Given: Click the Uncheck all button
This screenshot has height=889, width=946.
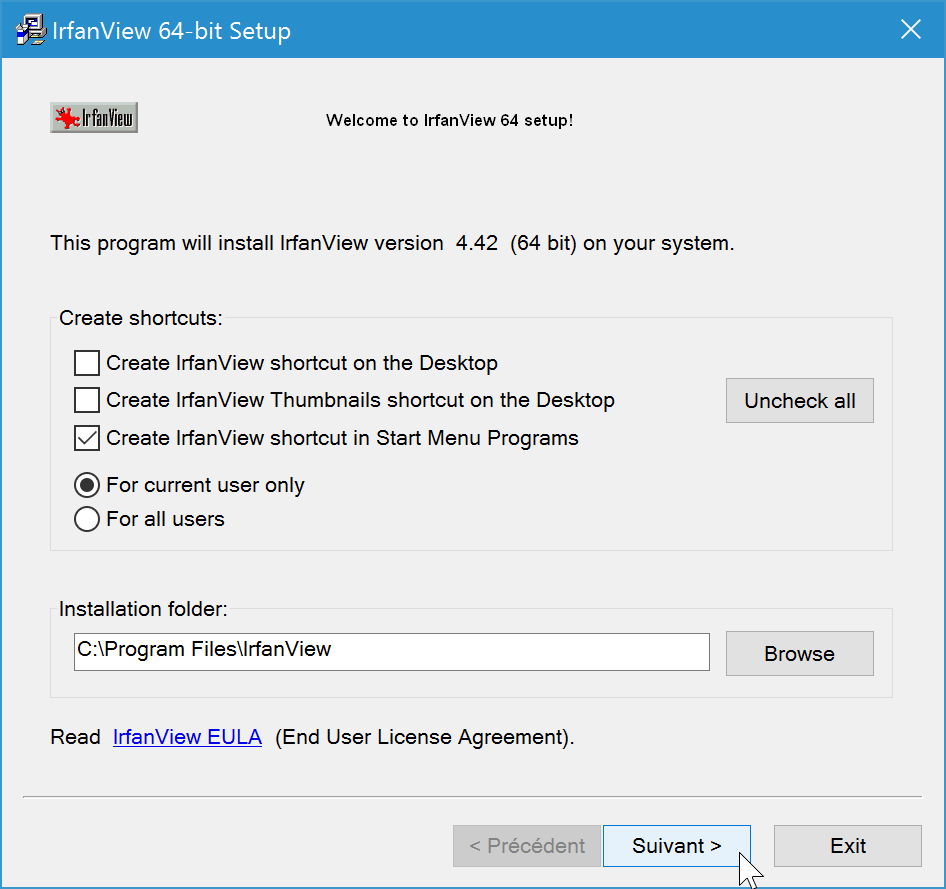Looking at the screenshot, I should coord(799,400).
